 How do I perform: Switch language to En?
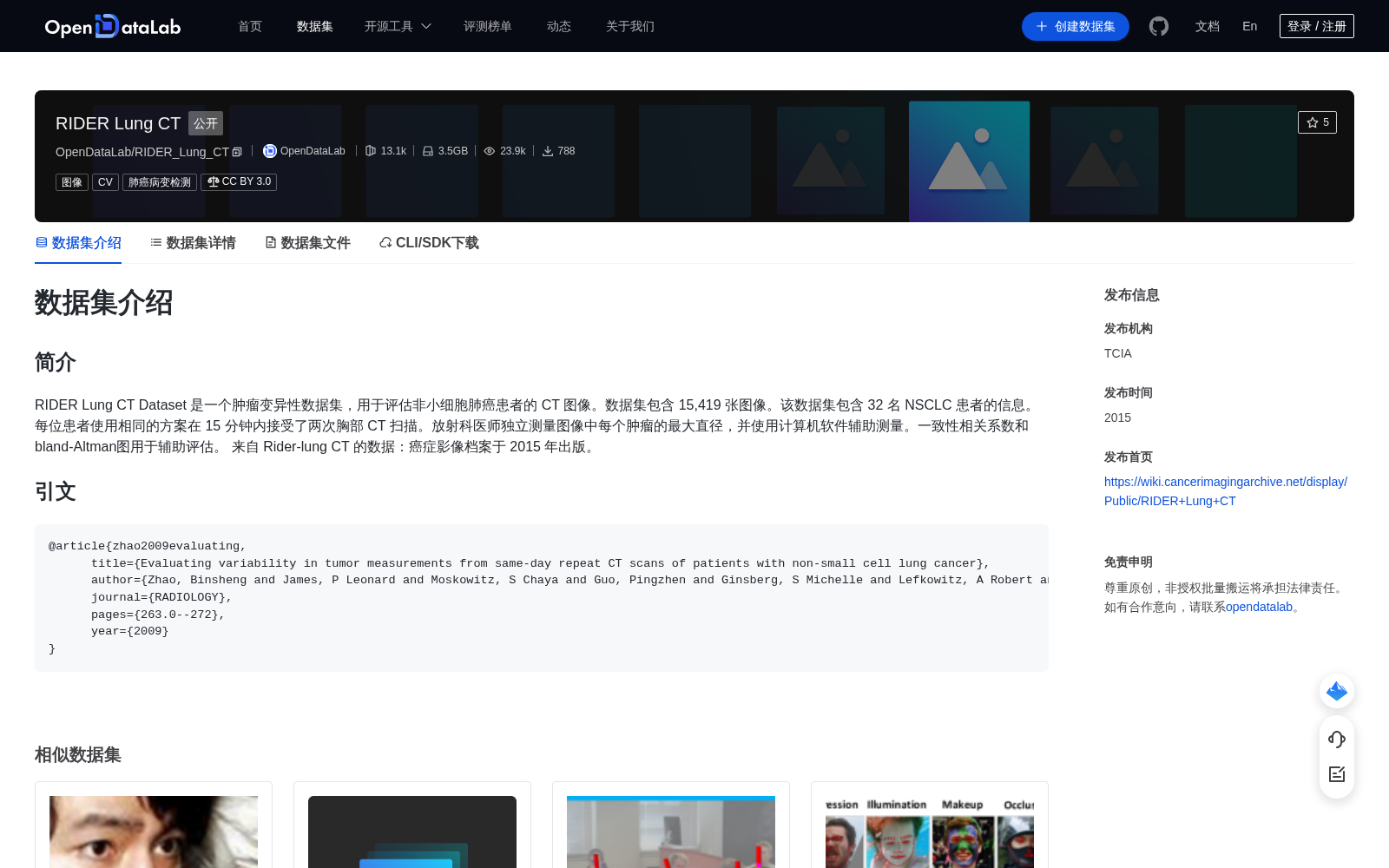(x=1250, y=26)
